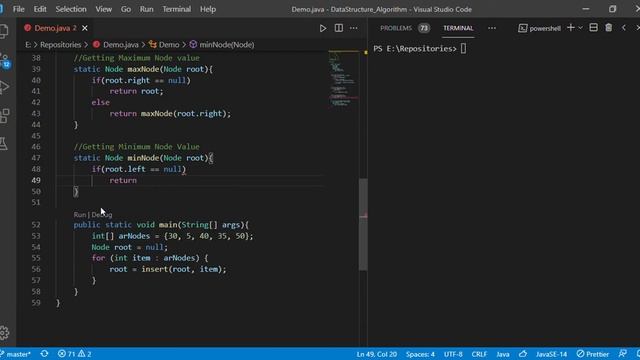Open Source Control view with badge
Screen dimensions: 640x360
point(4,60)
